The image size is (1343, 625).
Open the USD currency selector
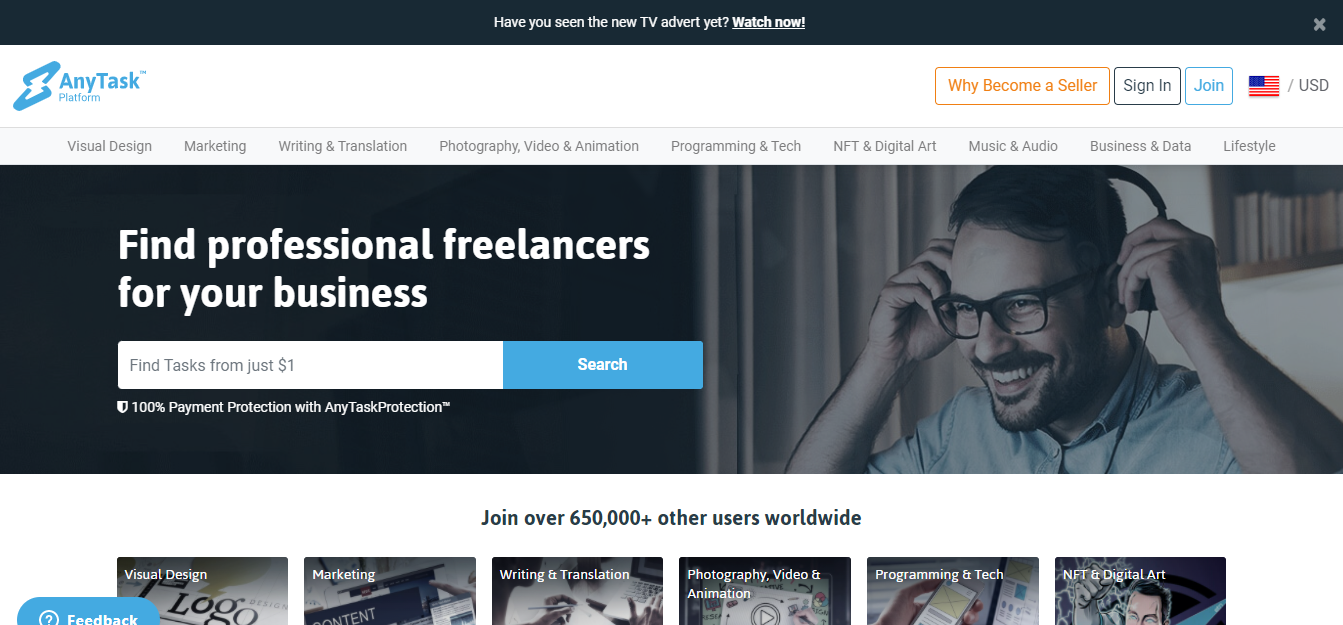[1314, 86]
